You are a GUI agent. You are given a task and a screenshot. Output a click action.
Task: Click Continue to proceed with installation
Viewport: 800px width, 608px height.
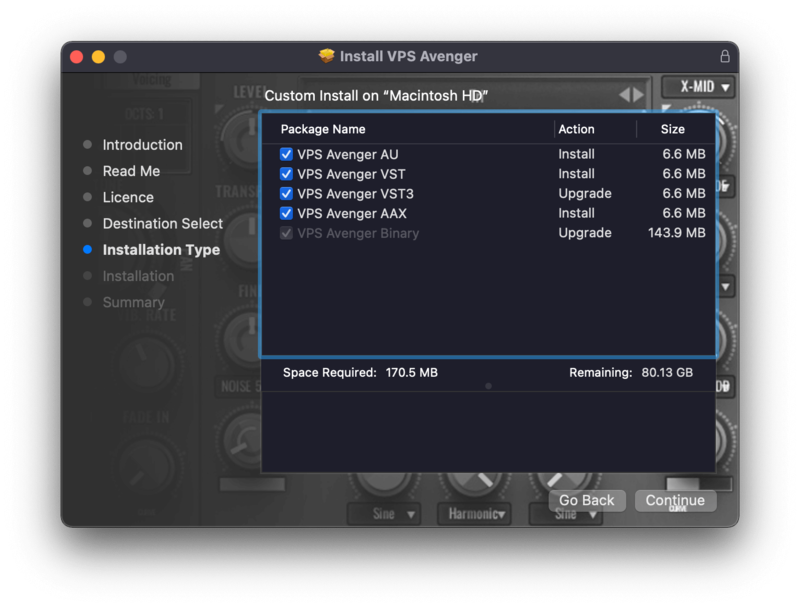click(x=675, y=500)
